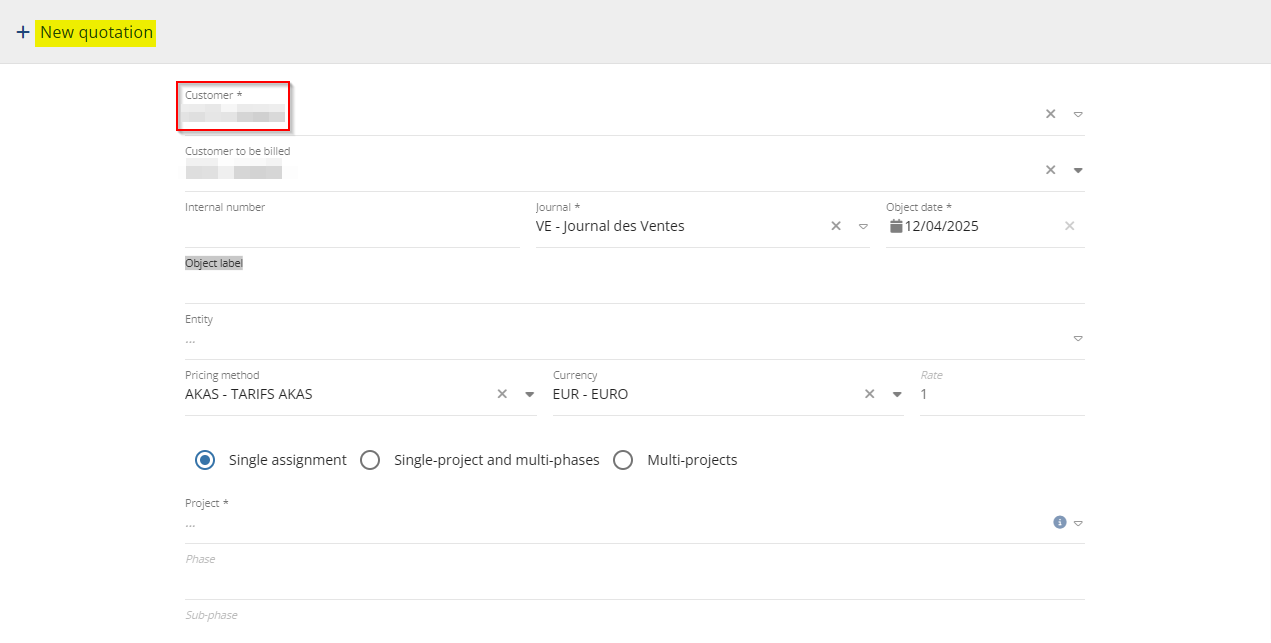The image size is (1271, 643).
Task: Clear the Object date value
Action: 1069,226
